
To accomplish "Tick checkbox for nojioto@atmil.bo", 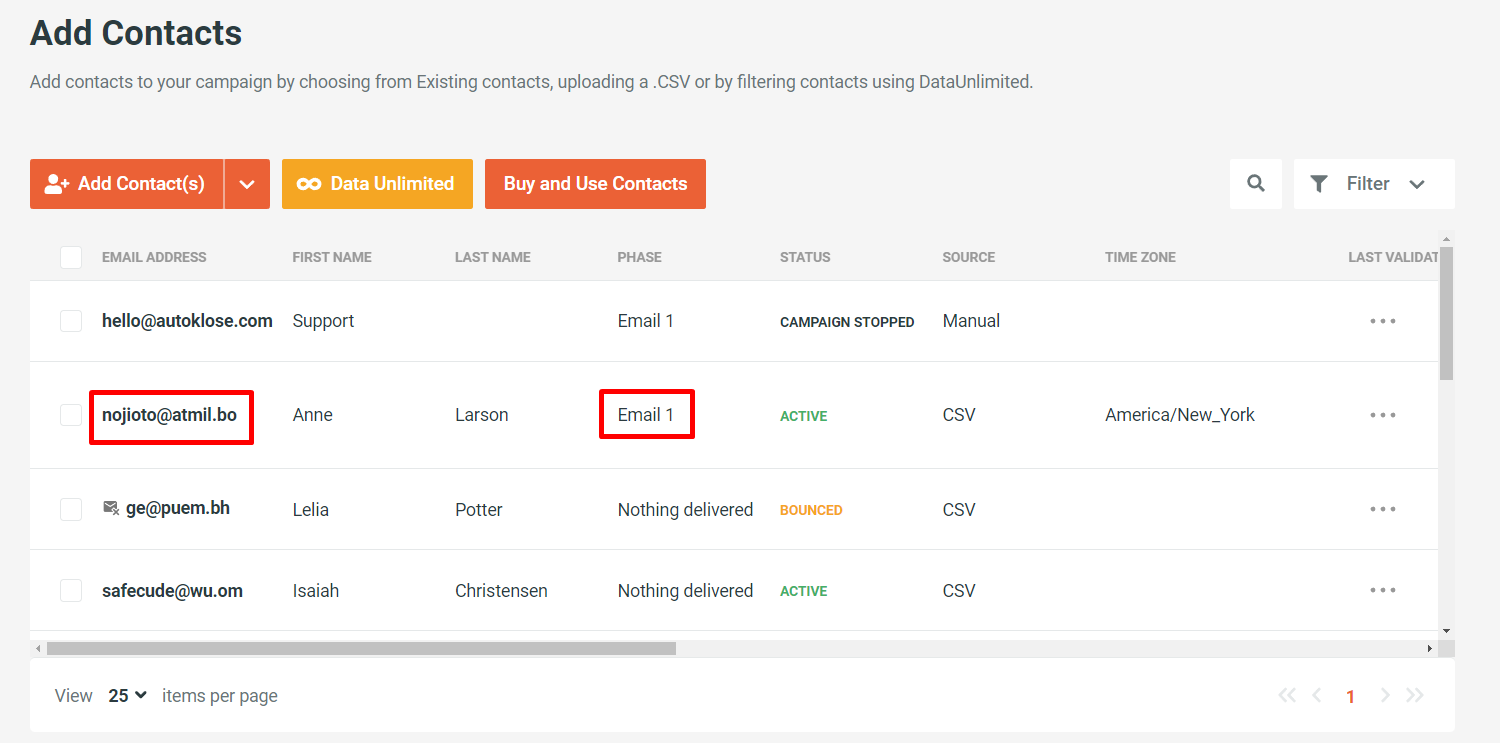I will point(71,415).
